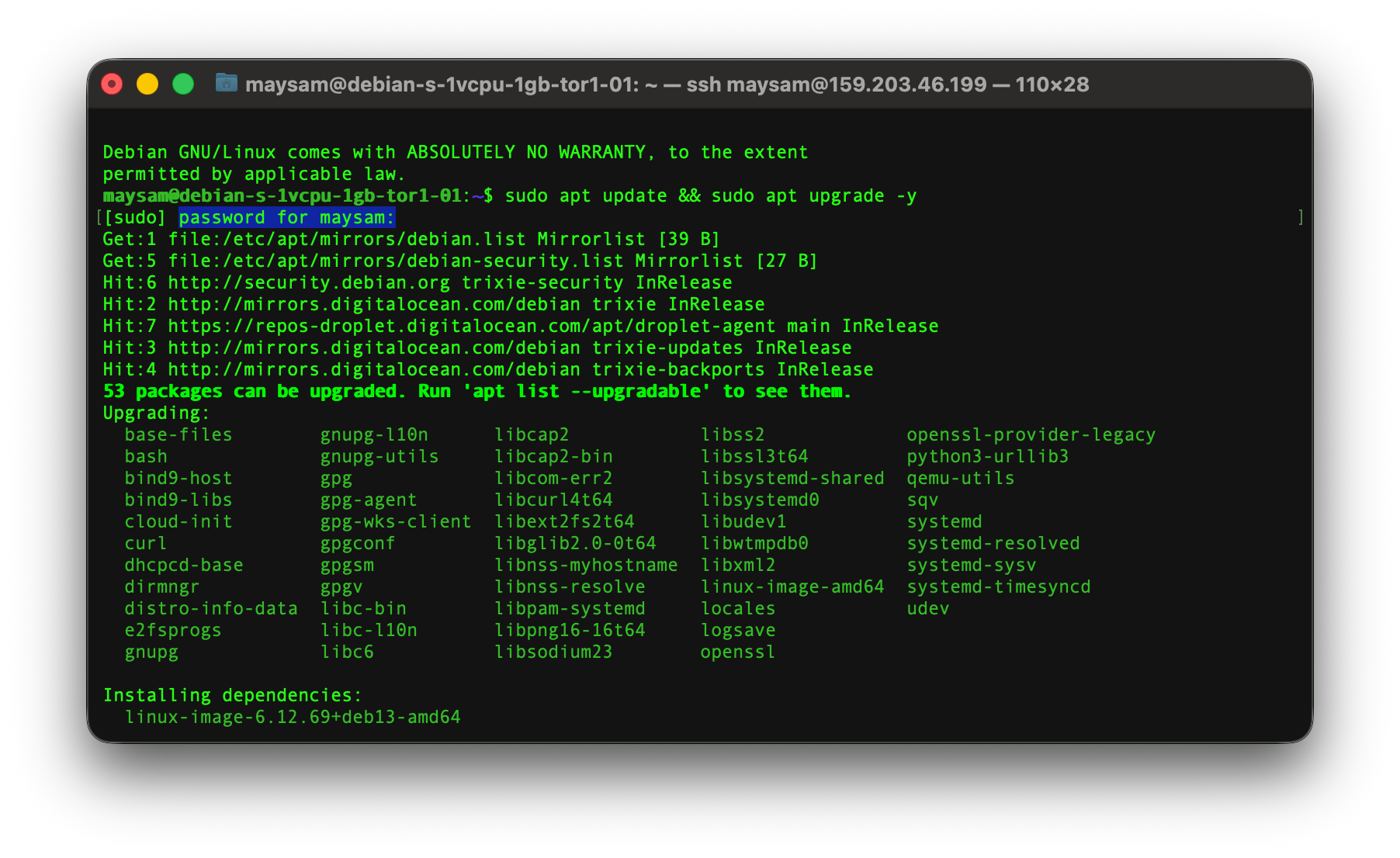The height and width of the screenshot is (858, 1400).
Task: Click the window title text maysam@debian-s-1vcpu-1gb-tor1-01
Action: (442, 84)
